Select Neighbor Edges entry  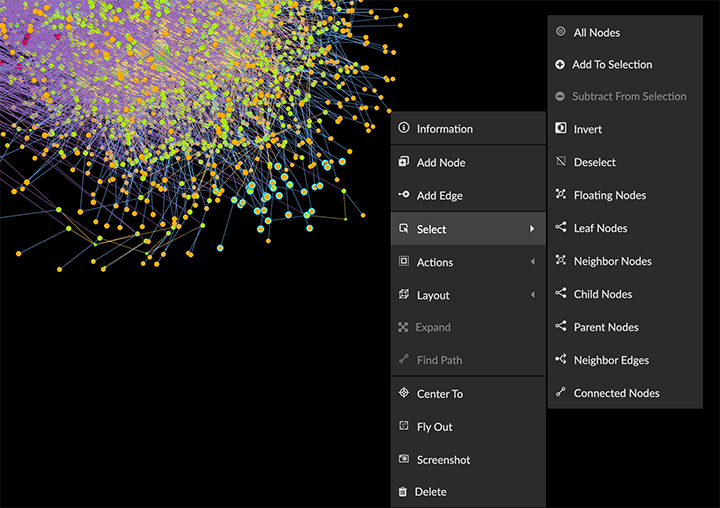(x=610, y=360)
